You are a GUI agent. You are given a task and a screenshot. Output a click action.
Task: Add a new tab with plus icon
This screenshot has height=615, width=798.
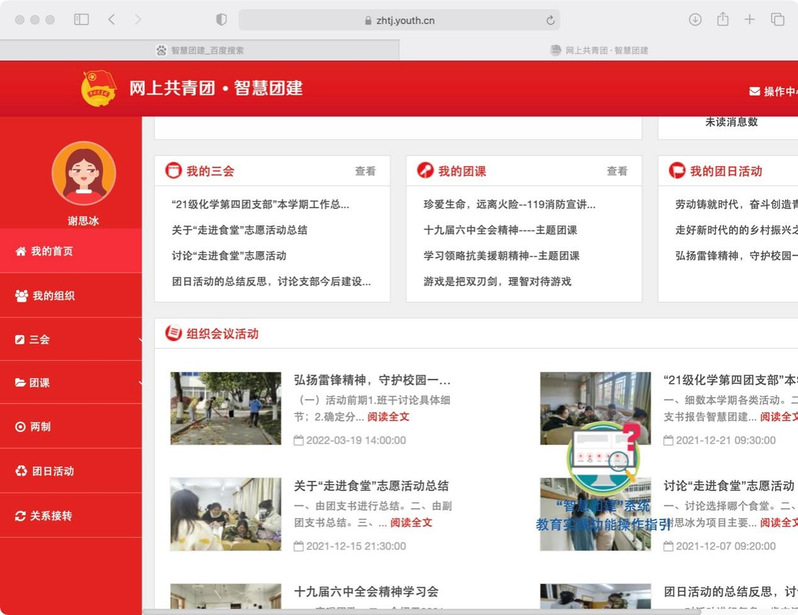coord(749,20)
